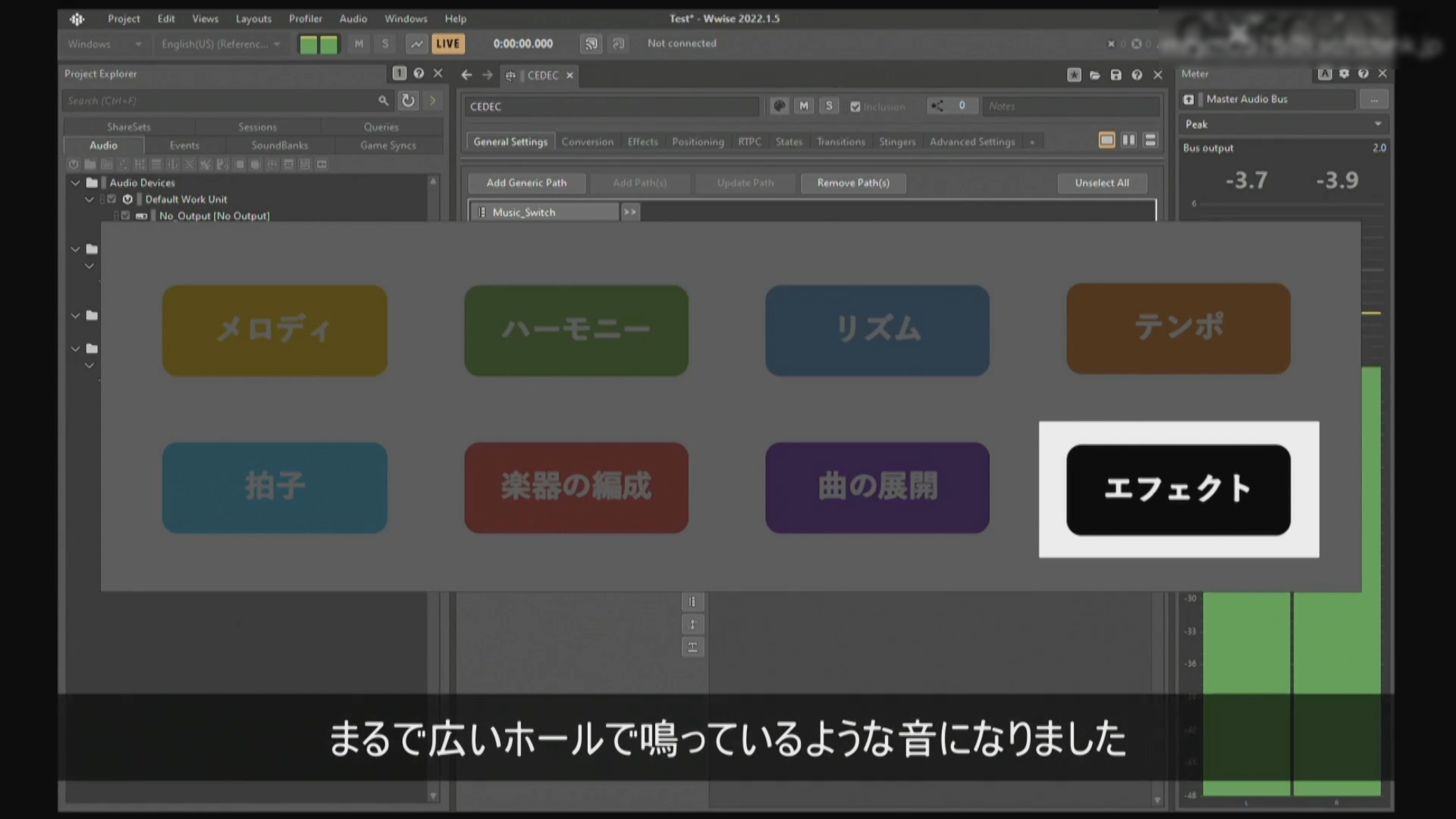This screenshot has height=819, width=1456.
Task: Click the last icon in explorer object toolbar
Action: 322,165
